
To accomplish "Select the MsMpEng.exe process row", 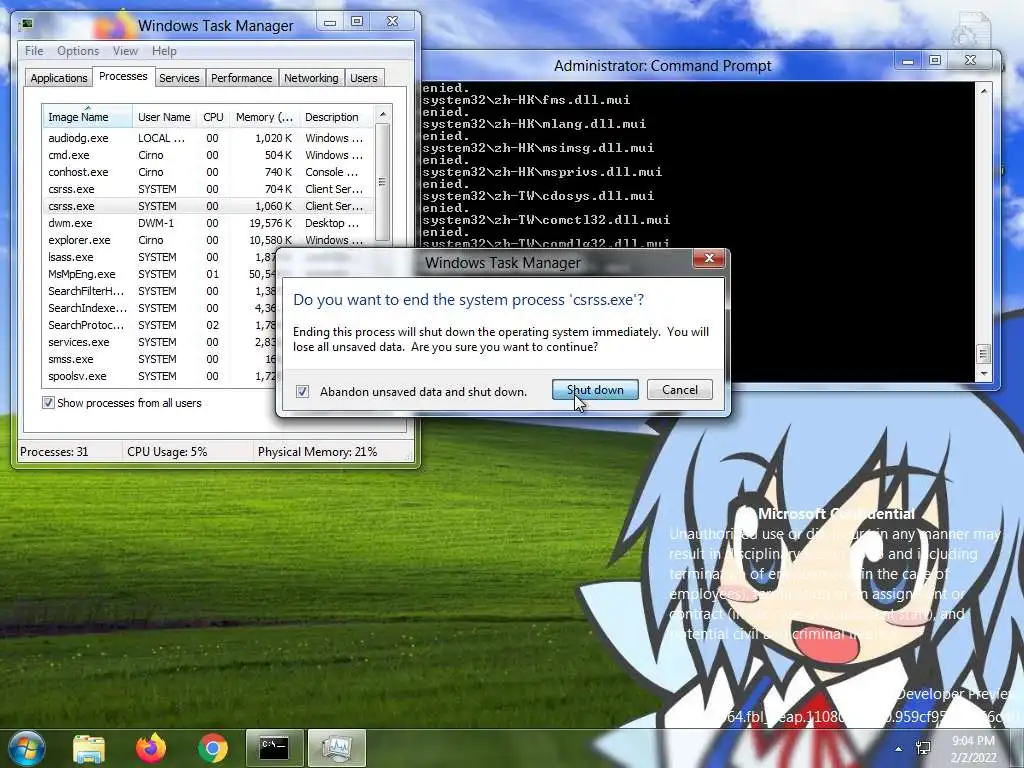I will pyautogui.click(x=159, y=274).
